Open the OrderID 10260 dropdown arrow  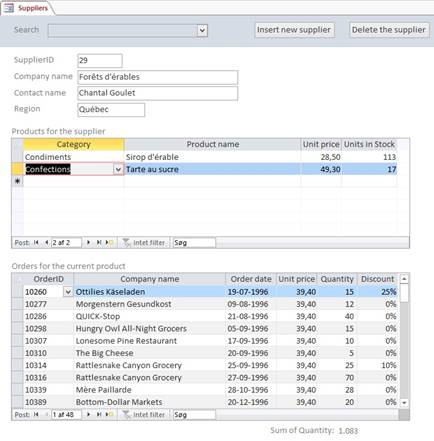click(68, 292)
